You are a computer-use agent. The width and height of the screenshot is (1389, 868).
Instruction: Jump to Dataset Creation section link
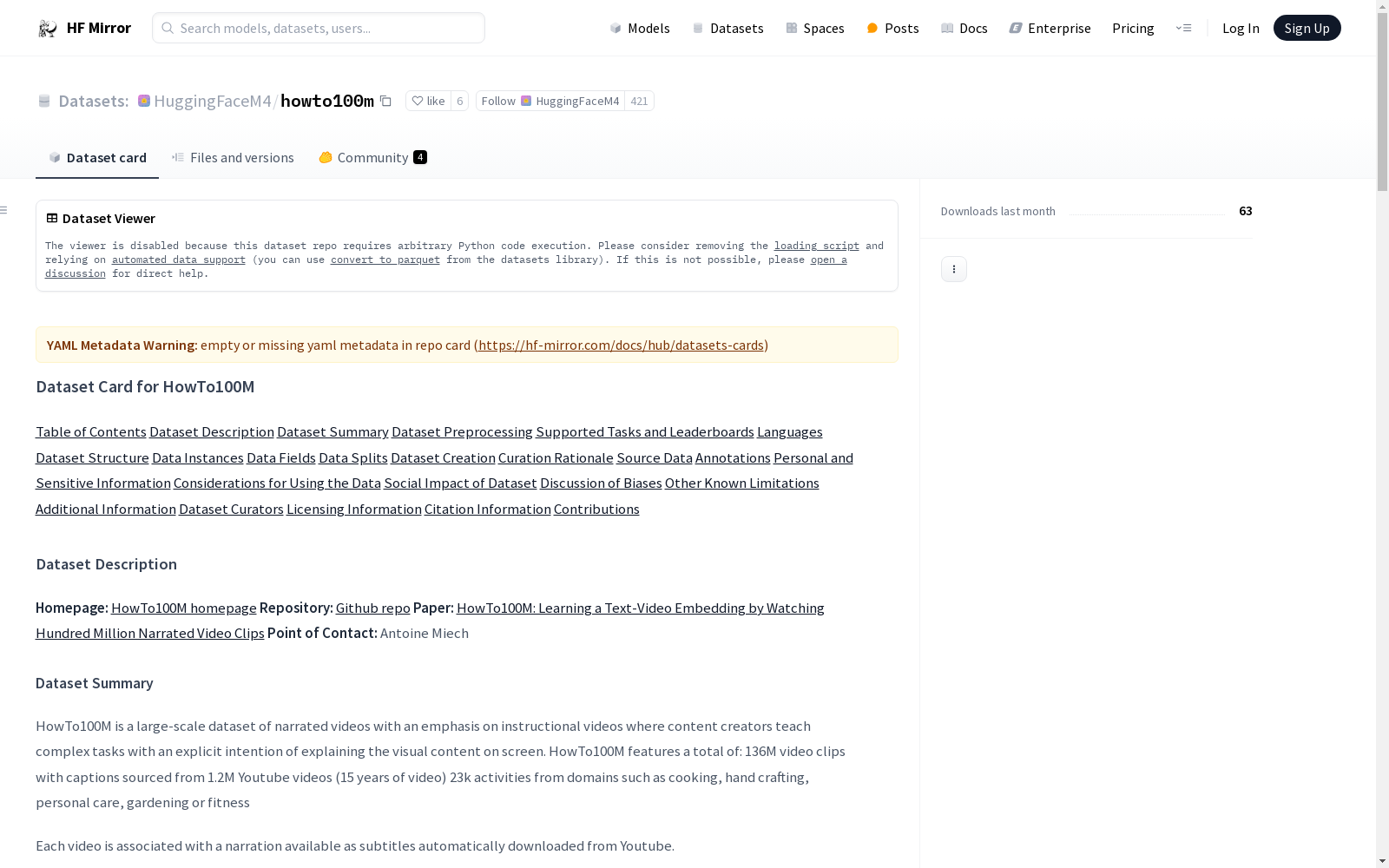[443, 458]
